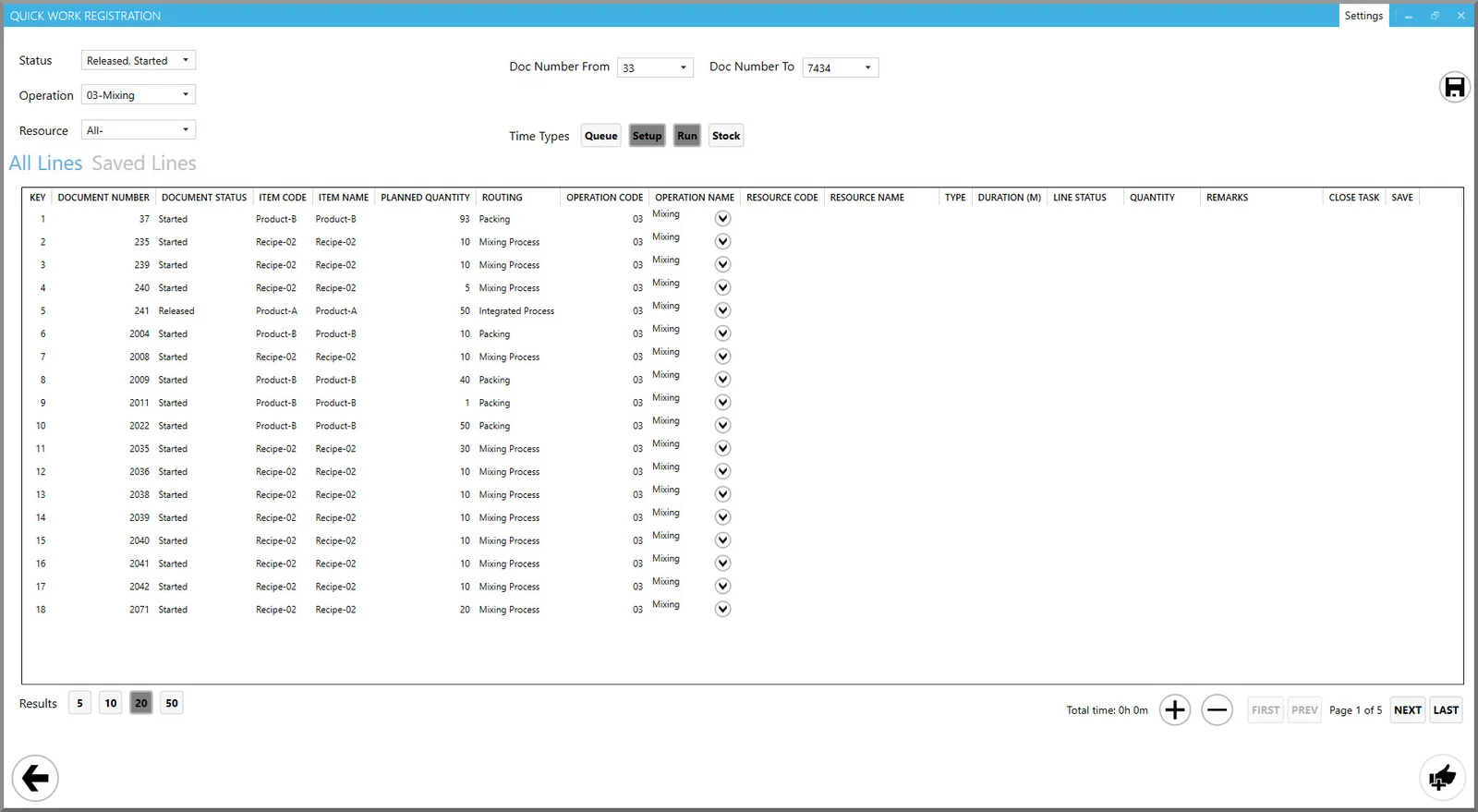Expand row for document 2004

pos(723,333)
